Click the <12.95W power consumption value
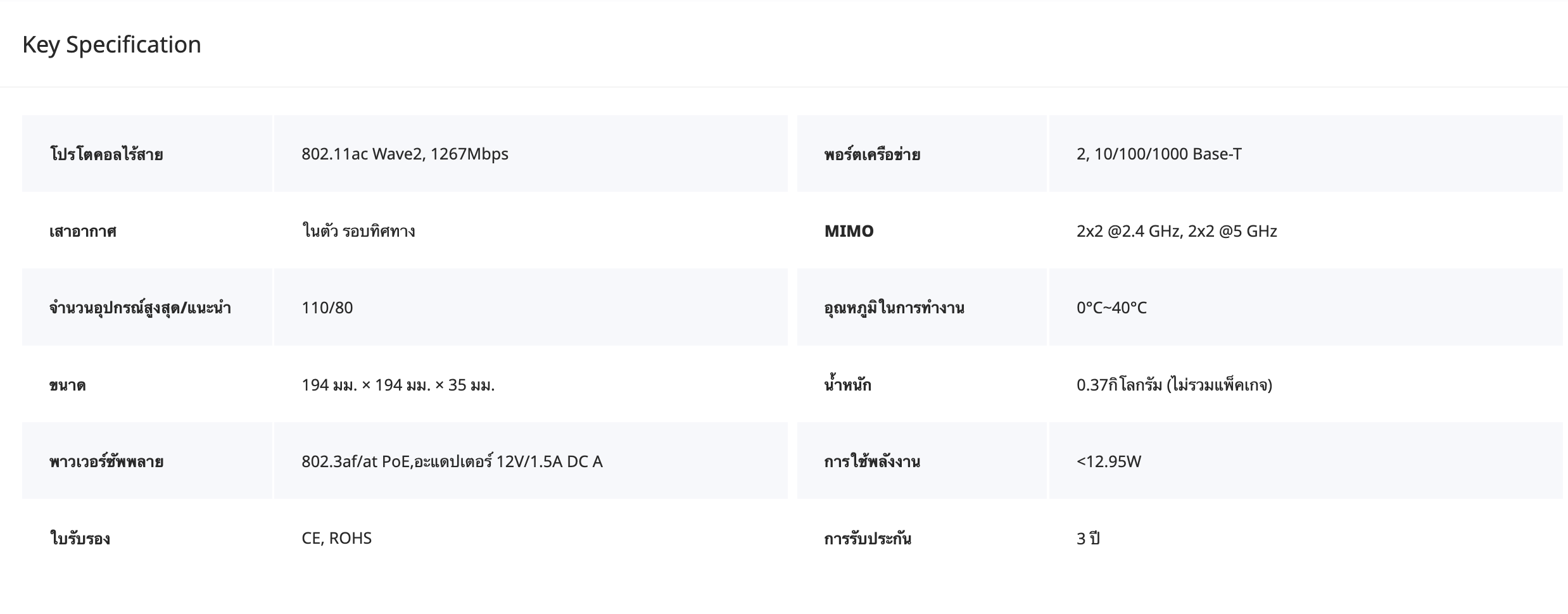Viewport: 1568px width, 614px height. [1108, 461]
